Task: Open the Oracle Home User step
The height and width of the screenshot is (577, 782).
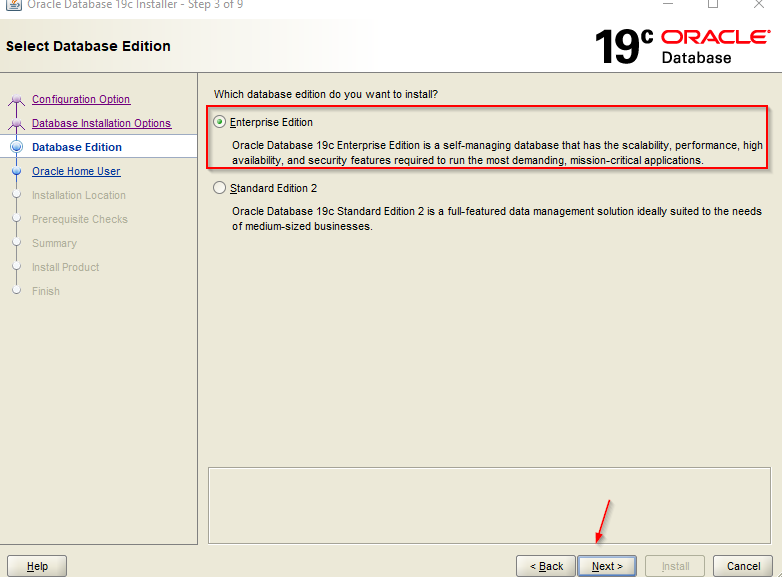Action: point(76,171)
